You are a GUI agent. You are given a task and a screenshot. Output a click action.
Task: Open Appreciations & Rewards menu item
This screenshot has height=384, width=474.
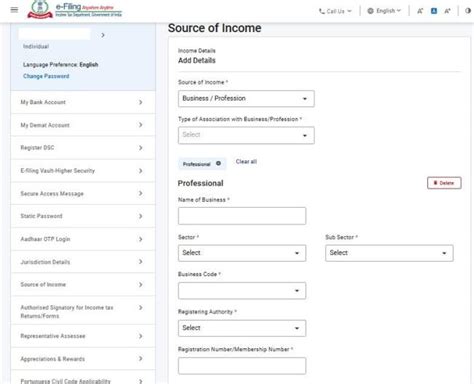[83, 359]
